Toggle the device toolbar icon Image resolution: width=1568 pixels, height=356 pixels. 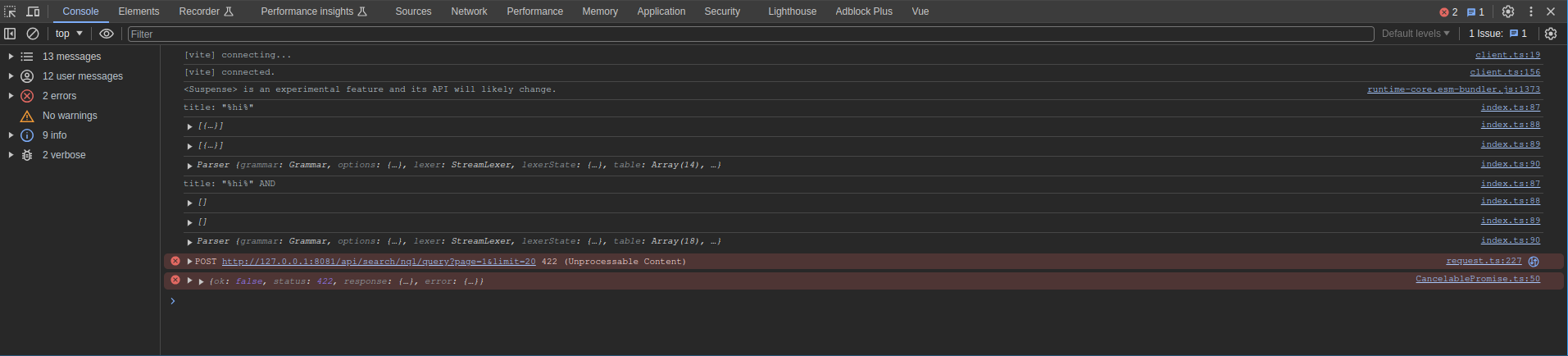point(33,11)
